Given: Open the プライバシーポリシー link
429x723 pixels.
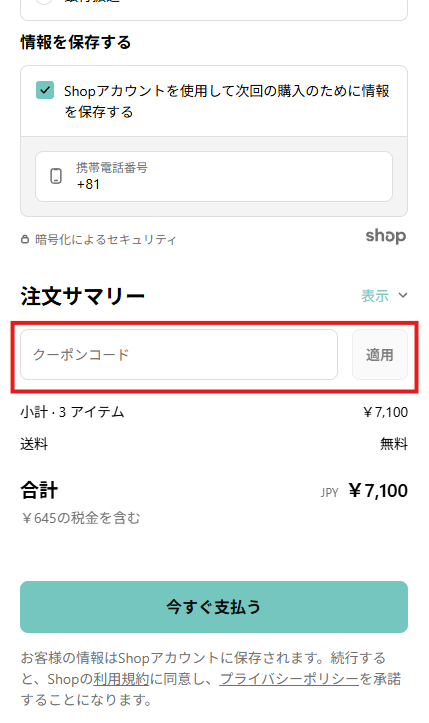Looking at the screenshot, I should (289, 679).
